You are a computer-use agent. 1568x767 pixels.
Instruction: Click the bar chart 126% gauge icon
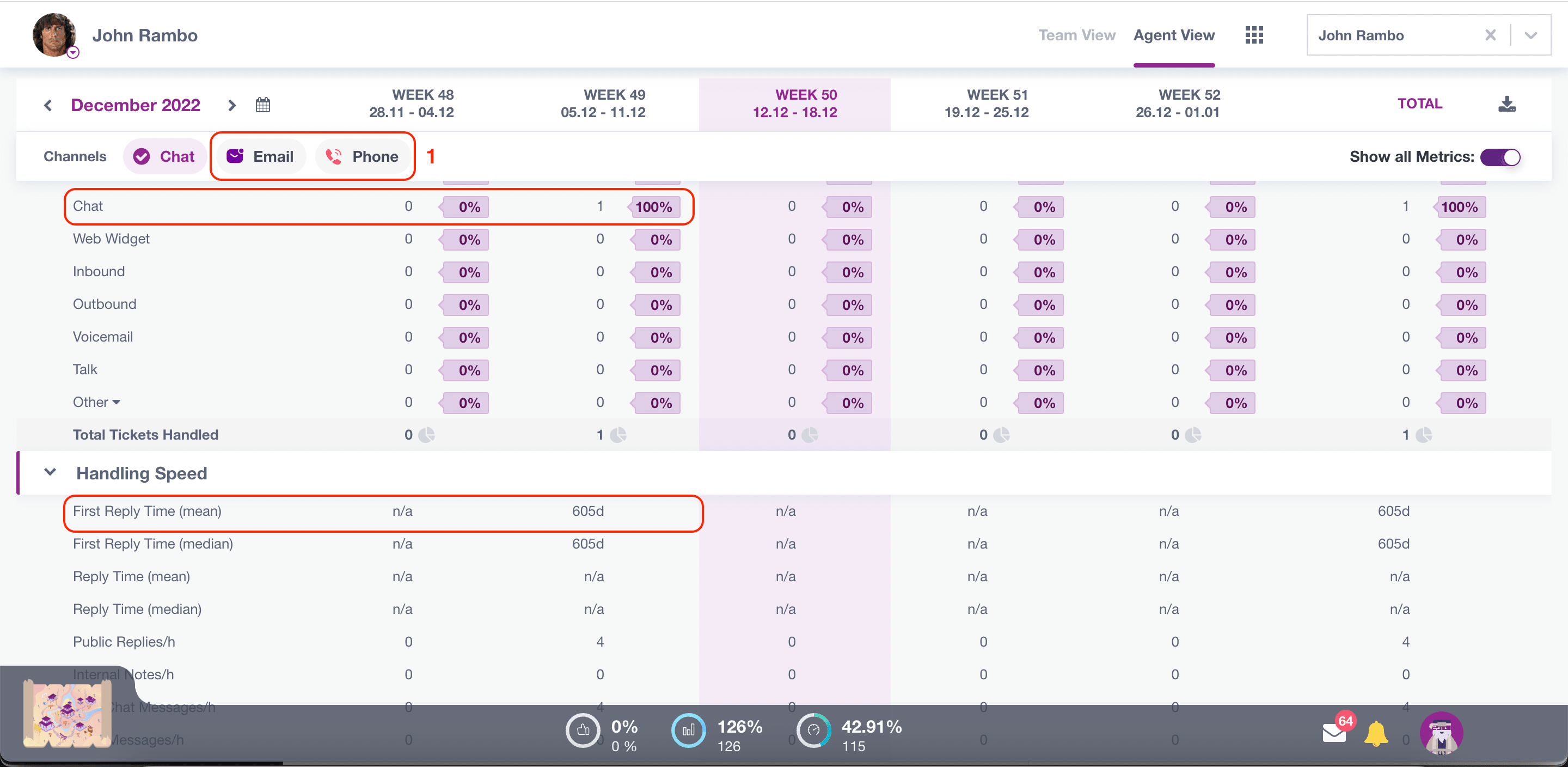688,731
